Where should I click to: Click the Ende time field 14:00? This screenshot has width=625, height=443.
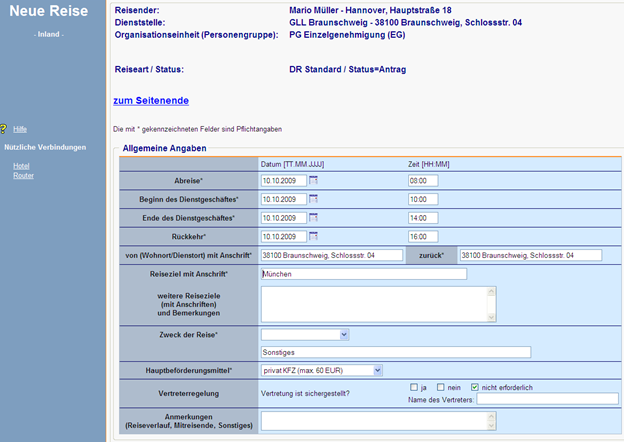click(423, 218)
